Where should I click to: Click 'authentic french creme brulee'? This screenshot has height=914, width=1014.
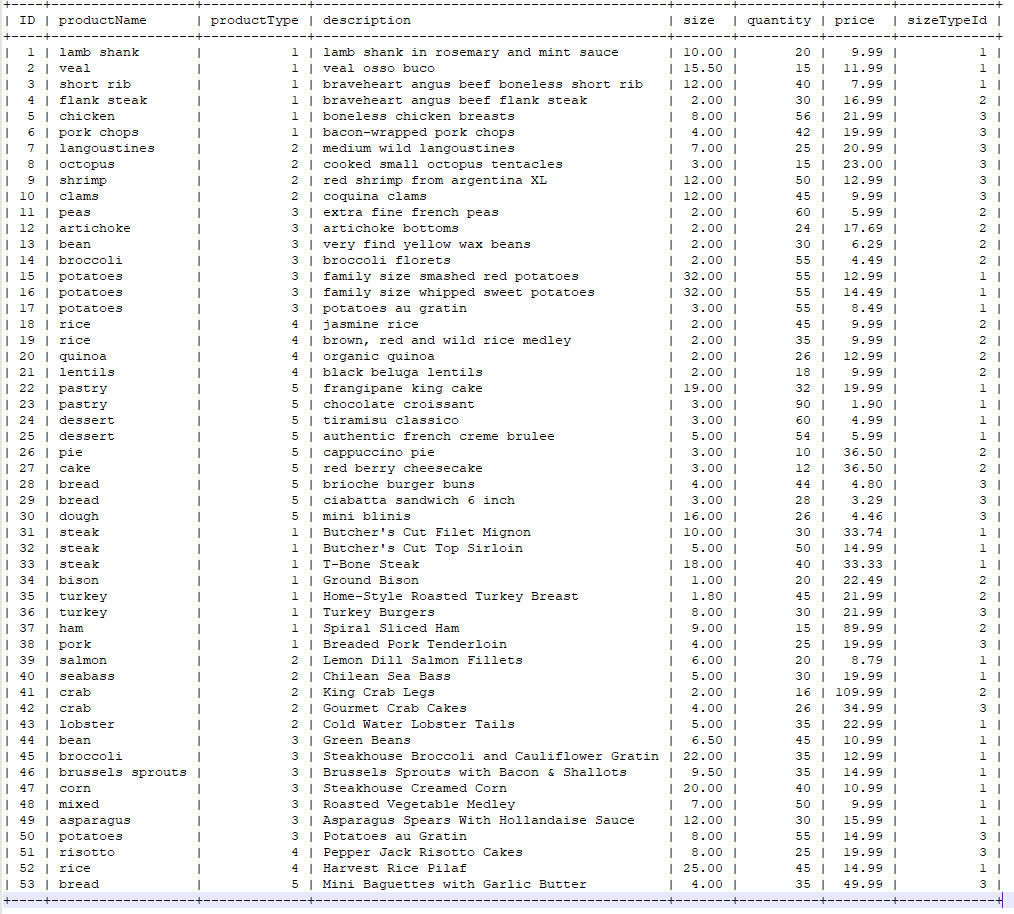click(x=438, y=437)
